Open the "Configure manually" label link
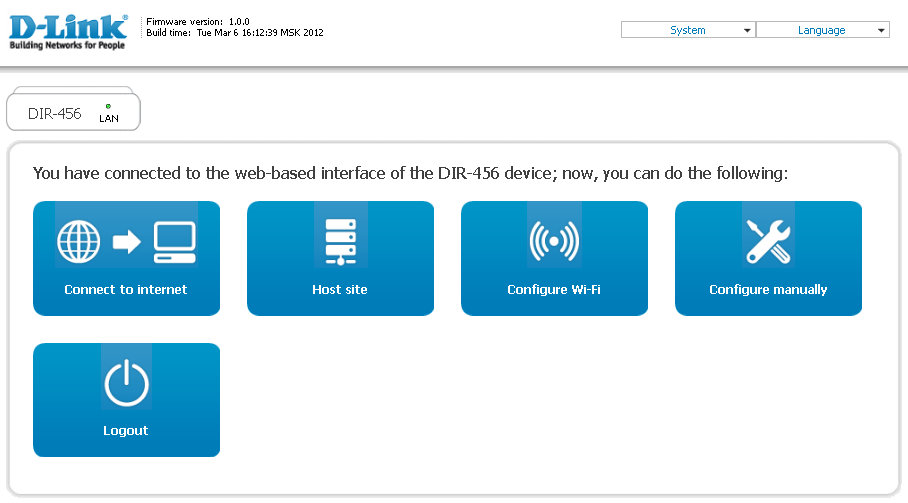This screenshot has width=908, height=503. click(768, 290)
